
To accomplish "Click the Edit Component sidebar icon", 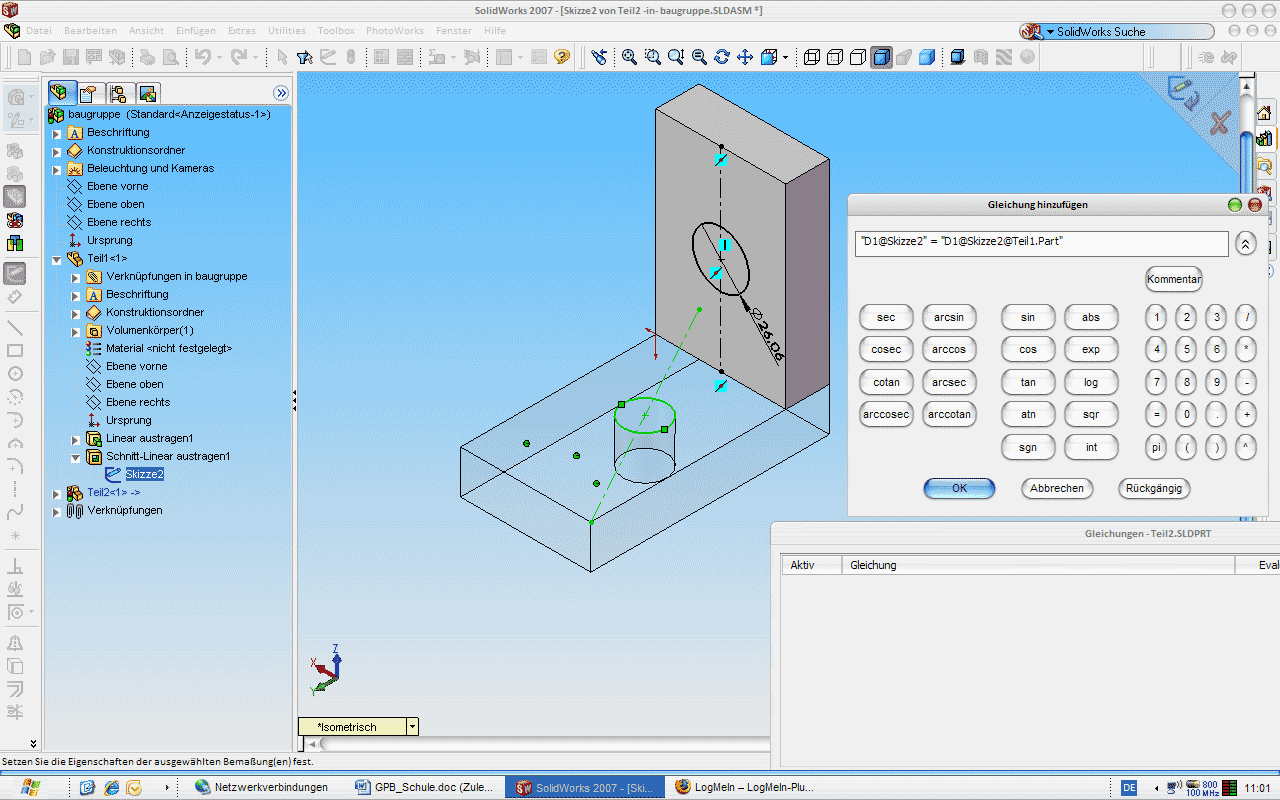I will click(x=15, y=198).
